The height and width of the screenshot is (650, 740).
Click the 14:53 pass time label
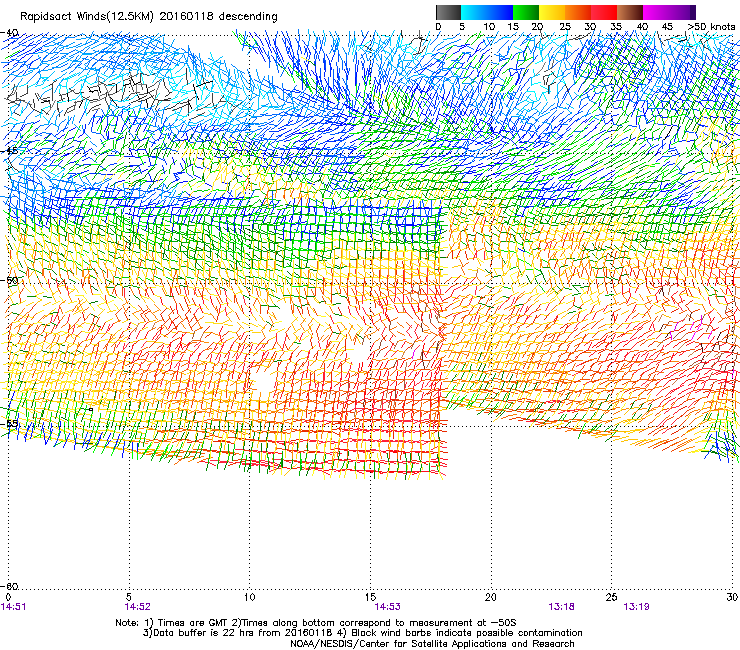[387, 607]
